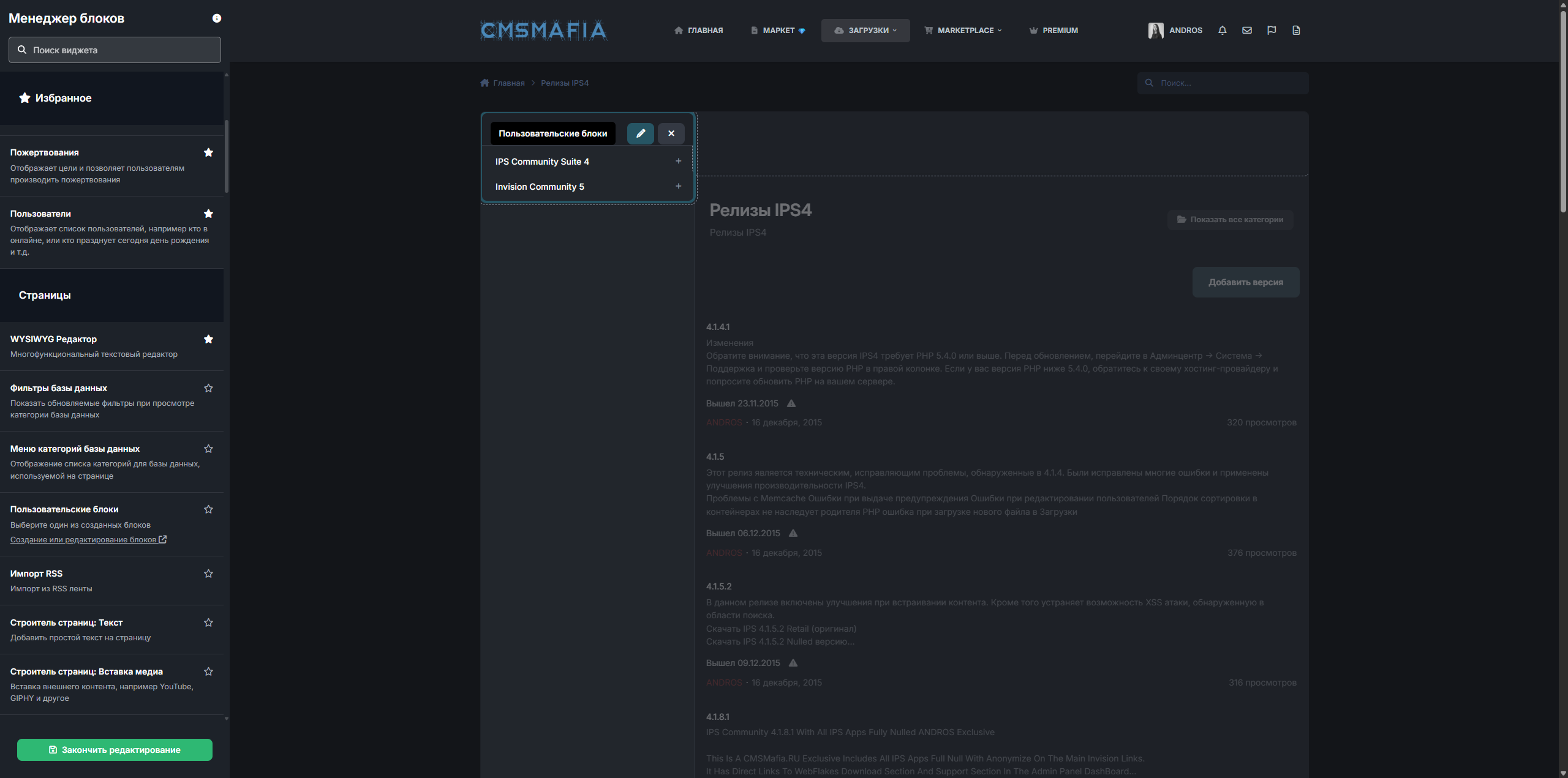Image resolution: width=1568 pixels, height=778 pixels.
Task: Go to the PREMIUM menu item
Action: [1053, 31]
